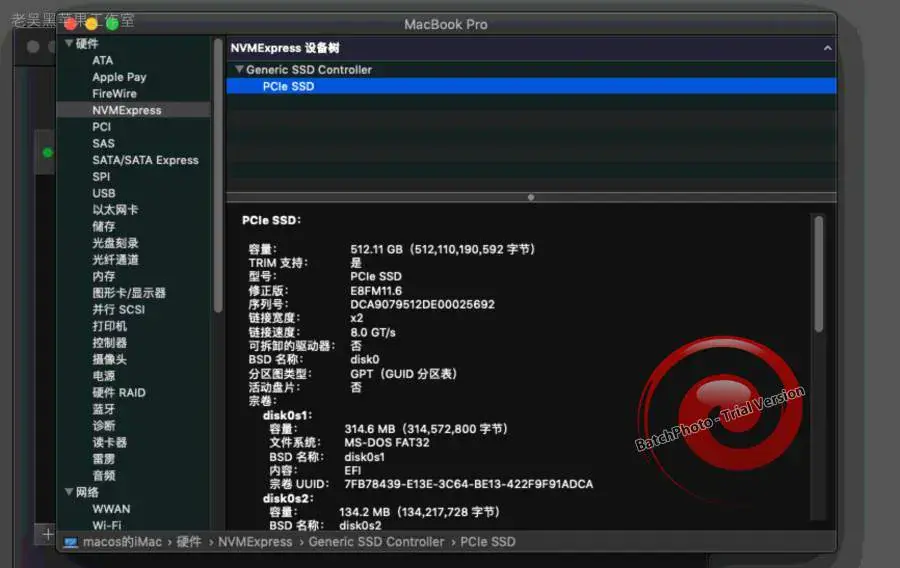Open USB hardware entry
This screenshot has height=568, width=900.
[x=104, y=193]
